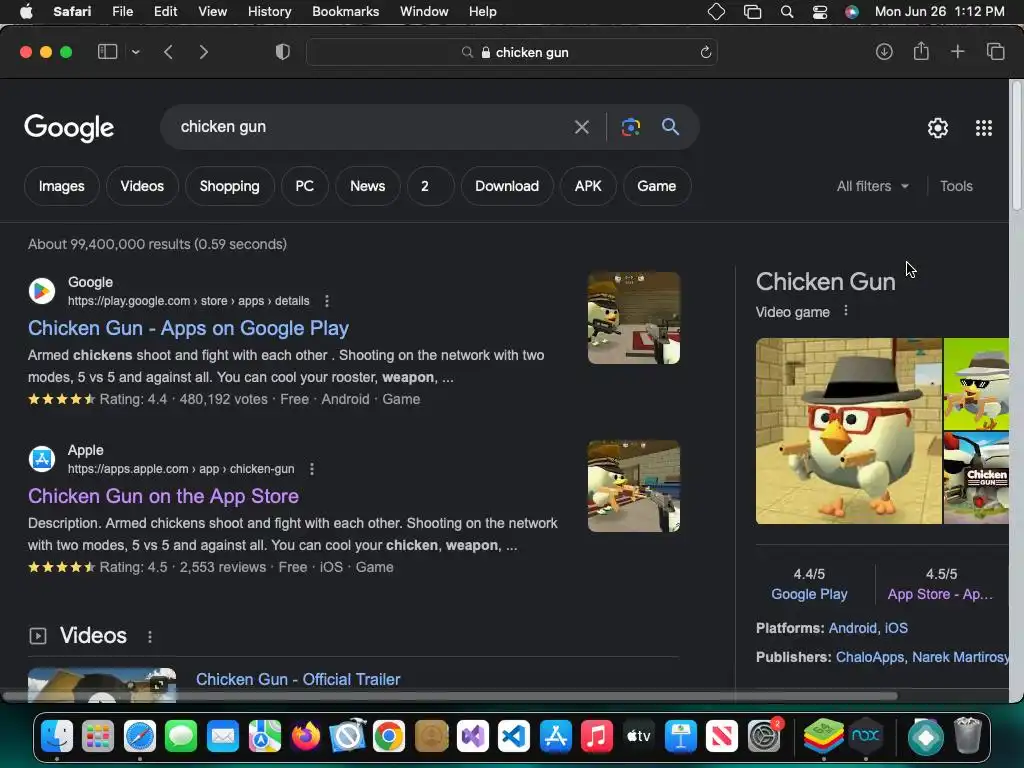Click the Google logo
The height and width of the screenshot is (768, 1024).
[x=69, y=128]
